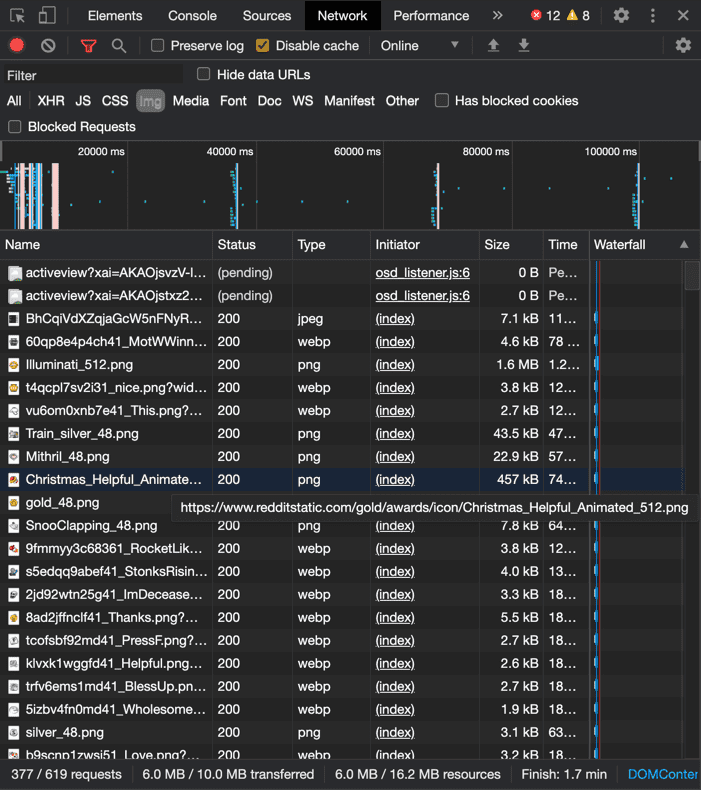Viewport: 701px width, 790px height.
Task: Click the export HAR download arrow
Action: tap(524, 46)
